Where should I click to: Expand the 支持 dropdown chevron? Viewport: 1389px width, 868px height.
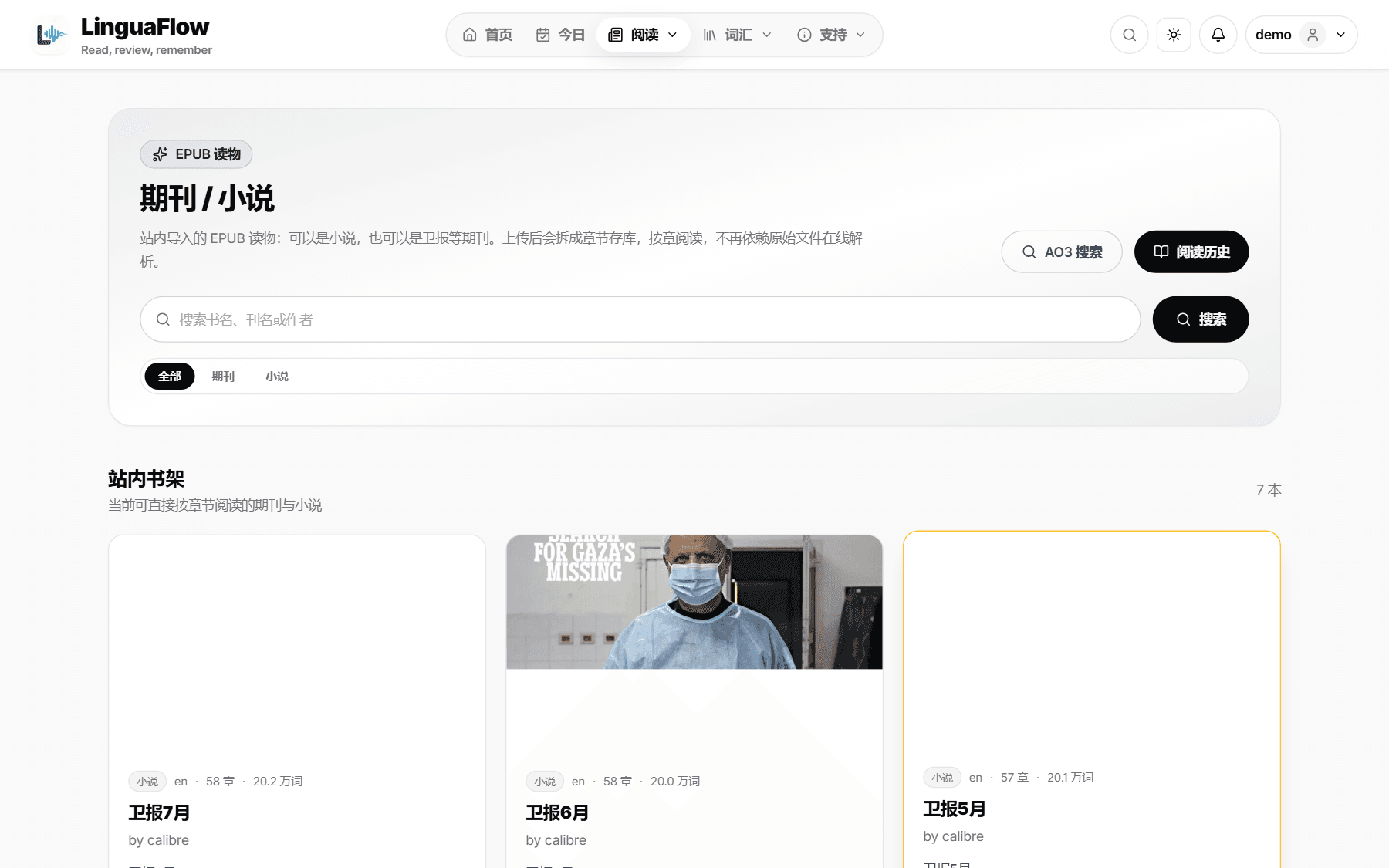point(861,35)
